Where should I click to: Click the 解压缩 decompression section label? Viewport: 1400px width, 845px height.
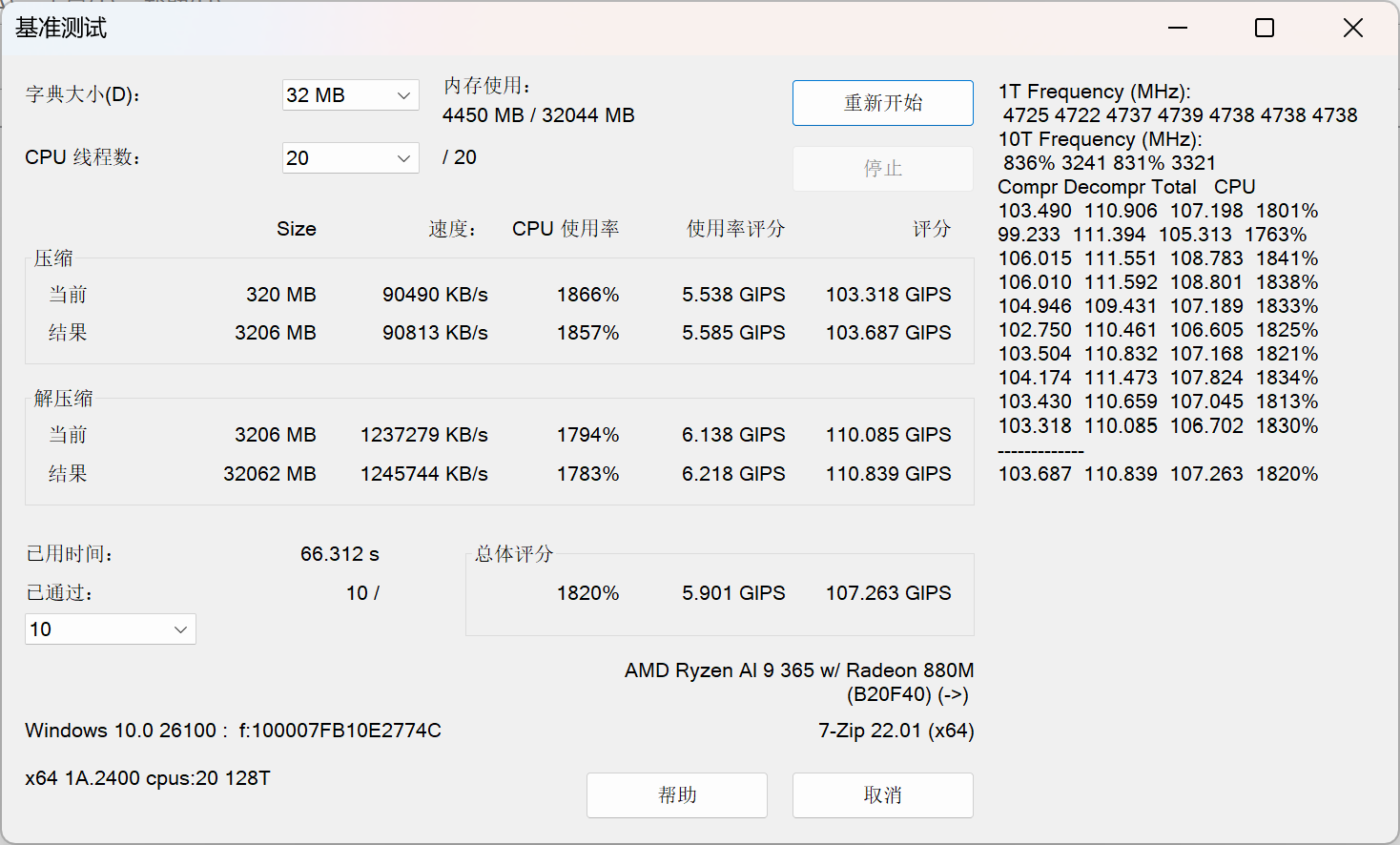pyautogui.click(x=64, y=398)
